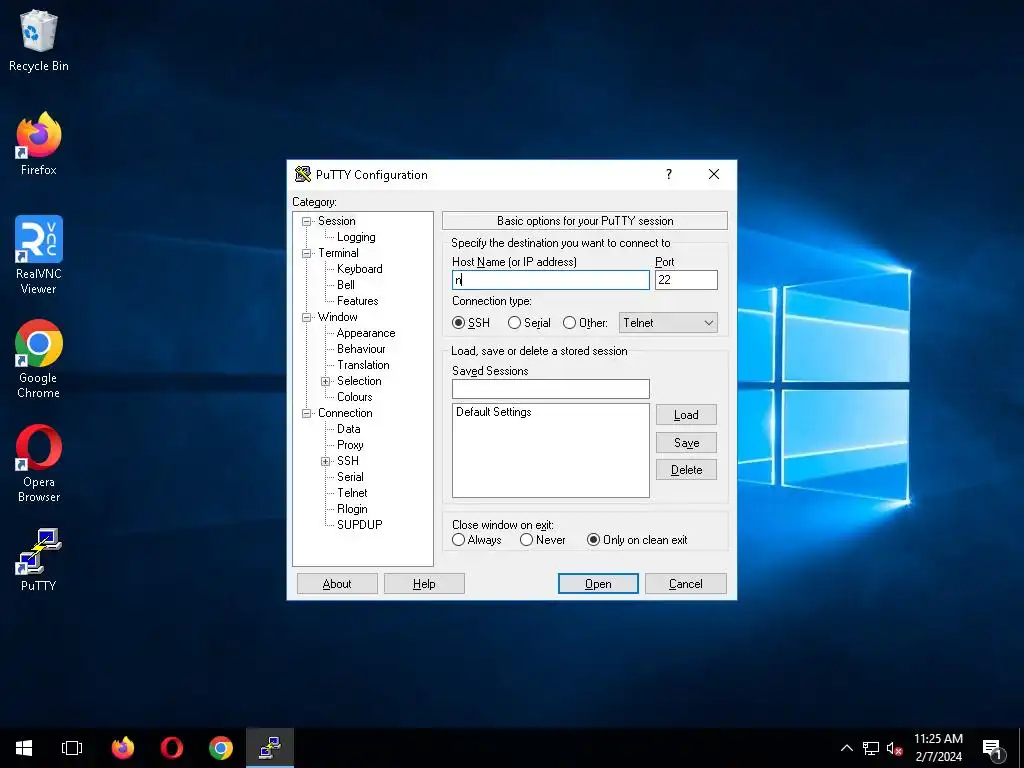Select the Translation category
Viewport: 1024px width, 768px height.
click(363, 365)
